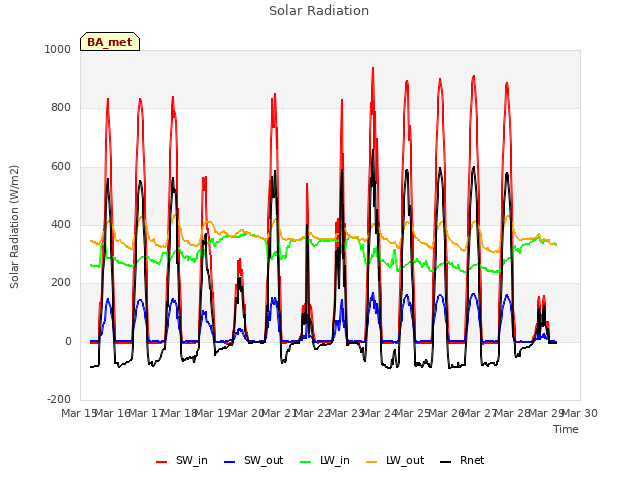Click the LW_in green legend swatch

(x=306, y=462)
